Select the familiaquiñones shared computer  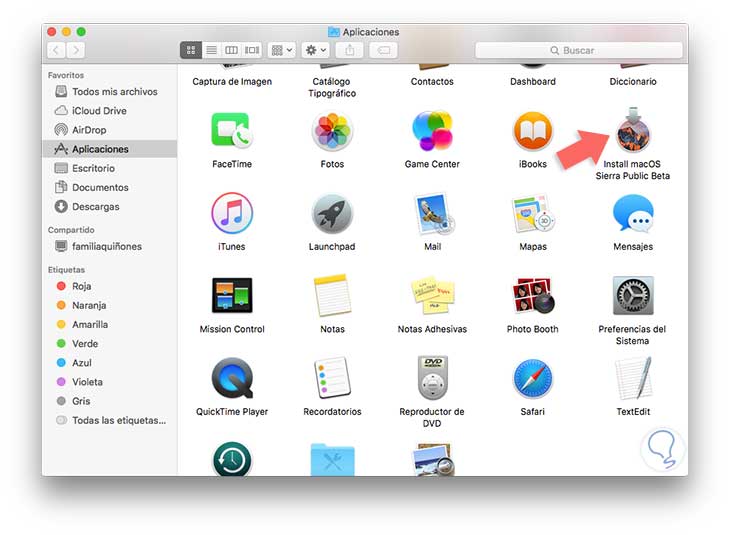tap(109, 246)
